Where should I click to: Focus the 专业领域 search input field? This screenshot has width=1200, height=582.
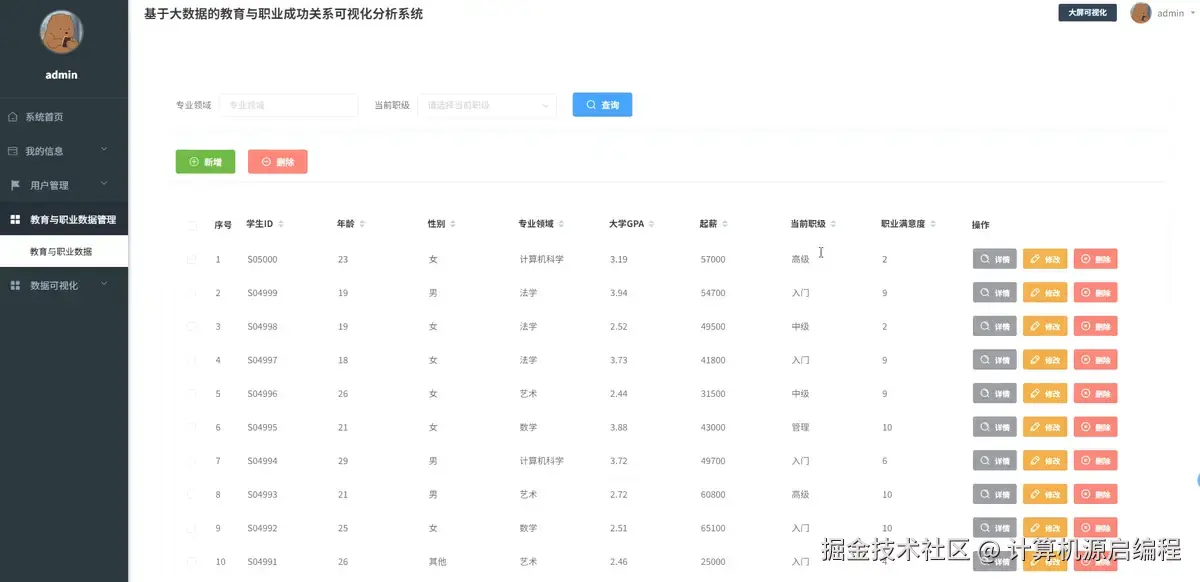pos(288,105)
